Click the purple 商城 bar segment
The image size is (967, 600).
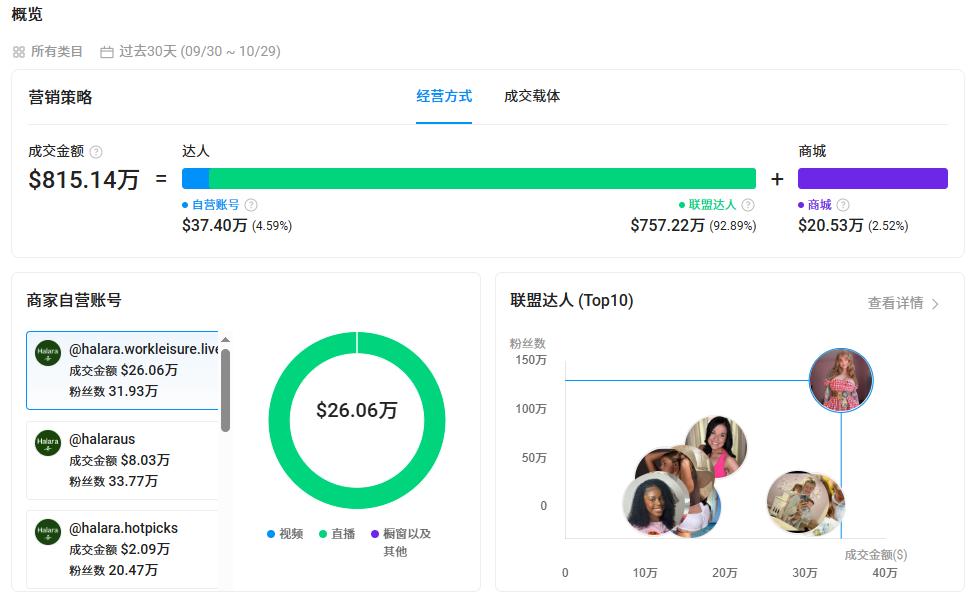[872, 178]
